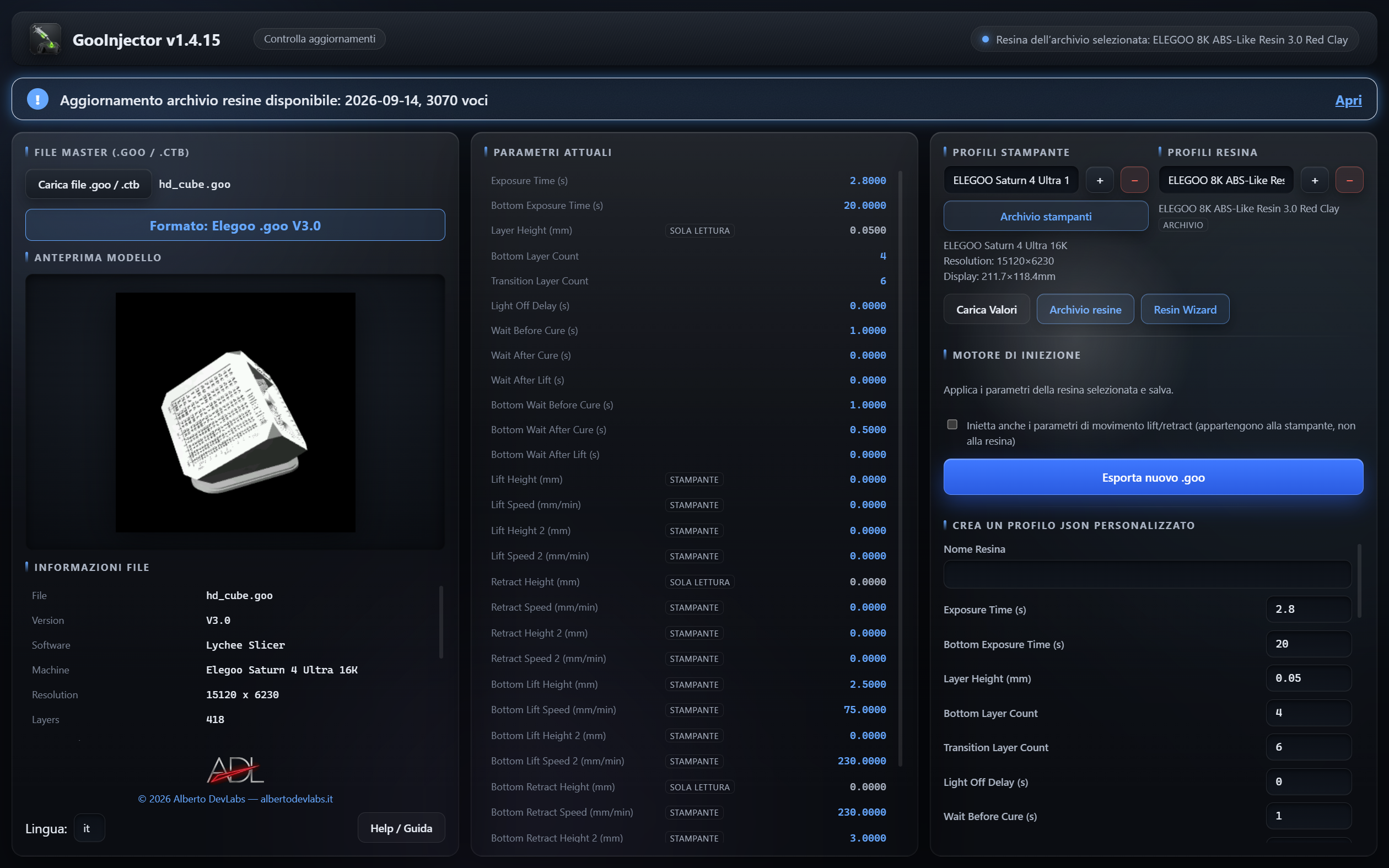The height and width of the screenshot is (868, 1389).
Task: Click the ADL logo image
Action: (235, 769)
